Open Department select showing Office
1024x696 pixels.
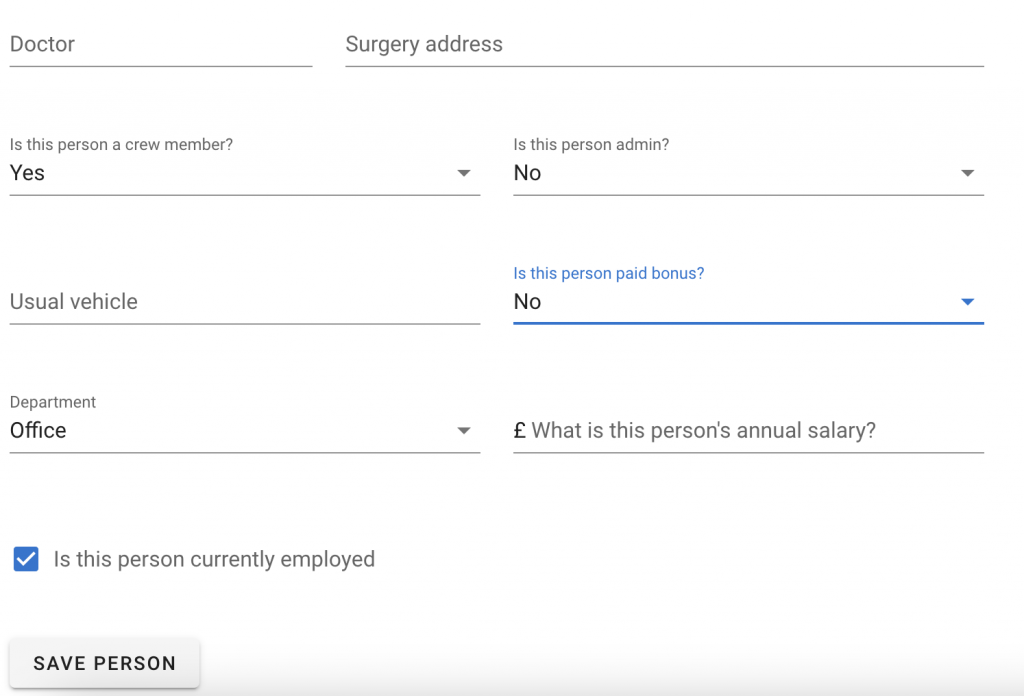(x=230, y=431)
